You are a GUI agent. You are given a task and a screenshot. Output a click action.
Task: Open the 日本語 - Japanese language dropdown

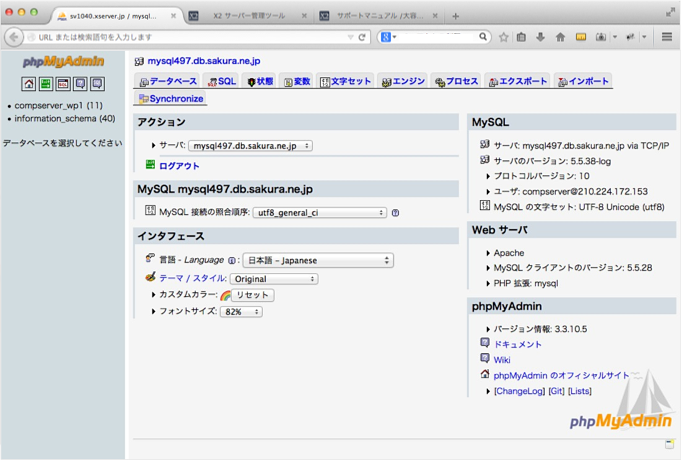coord(318,261)
